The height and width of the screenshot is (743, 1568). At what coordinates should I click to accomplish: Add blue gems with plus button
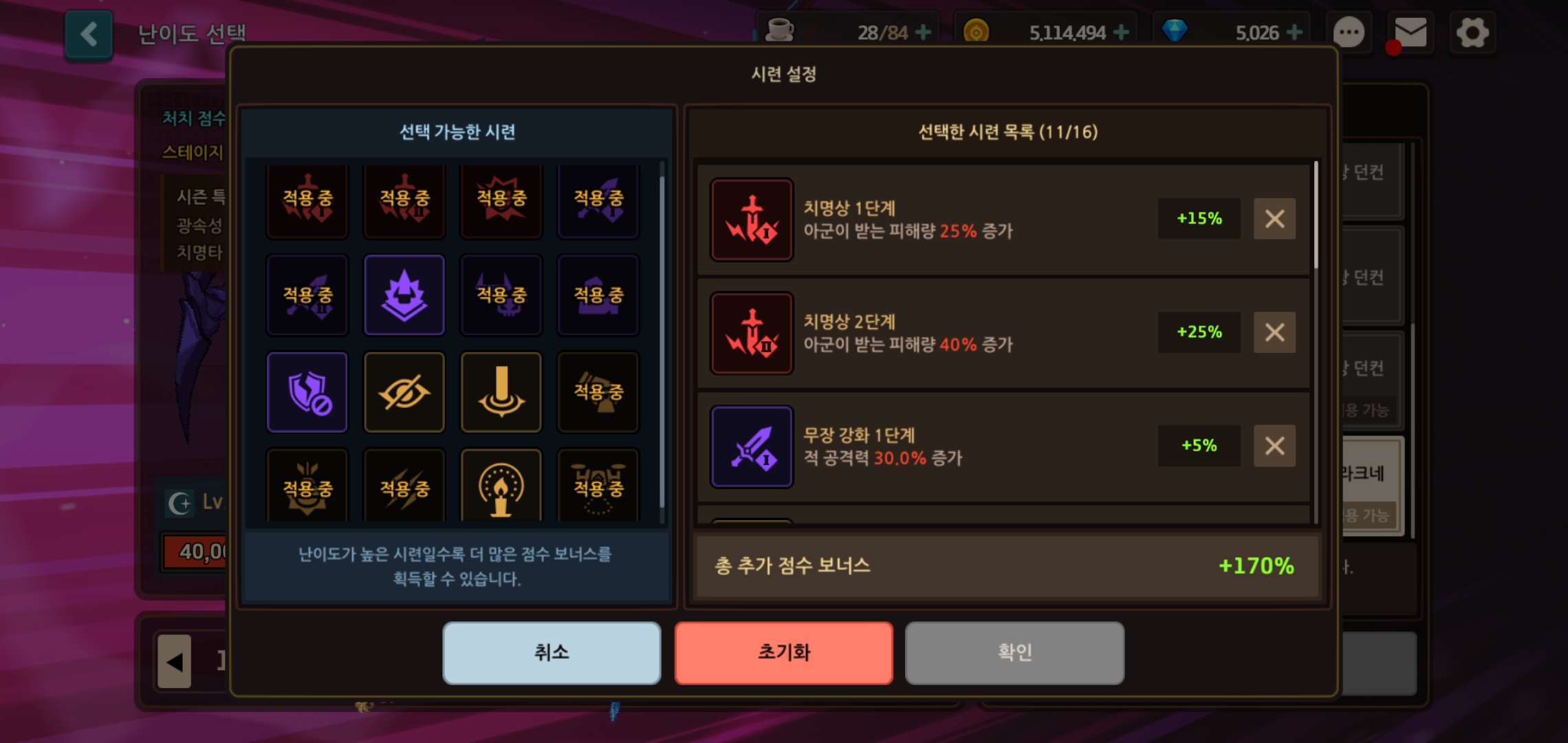(1294, 32)
